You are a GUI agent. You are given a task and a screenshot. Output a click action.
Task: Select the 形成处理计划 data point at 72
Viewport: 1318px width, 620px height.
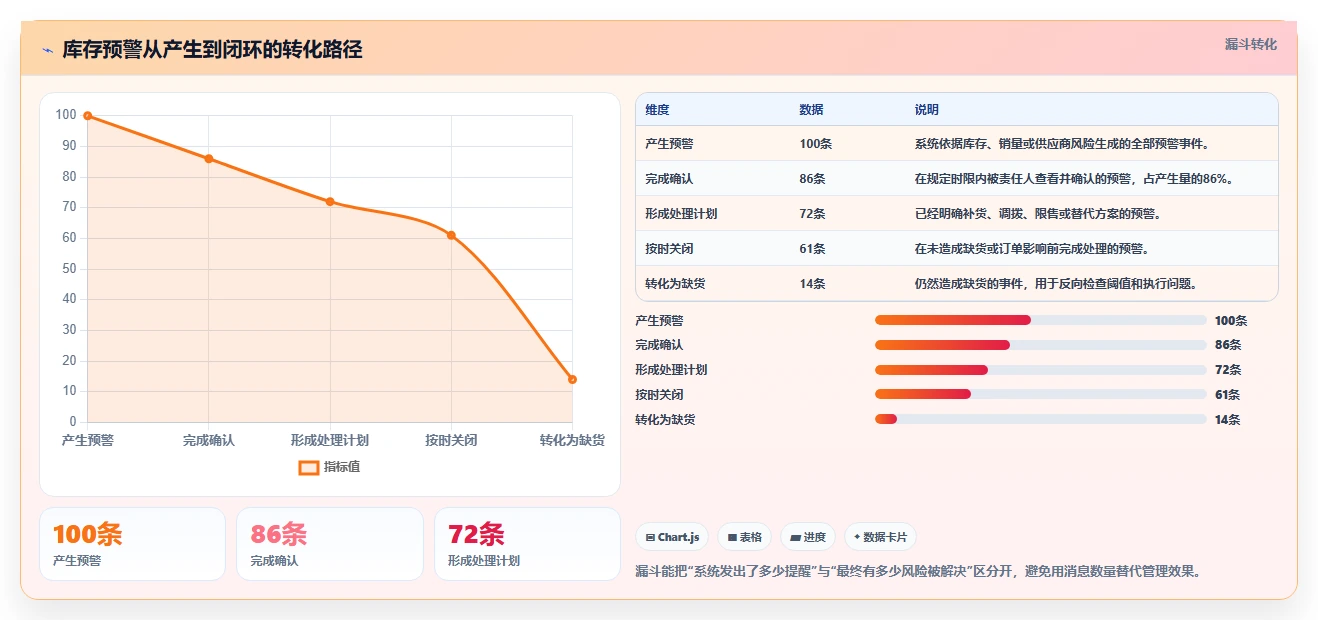point(330,201)
